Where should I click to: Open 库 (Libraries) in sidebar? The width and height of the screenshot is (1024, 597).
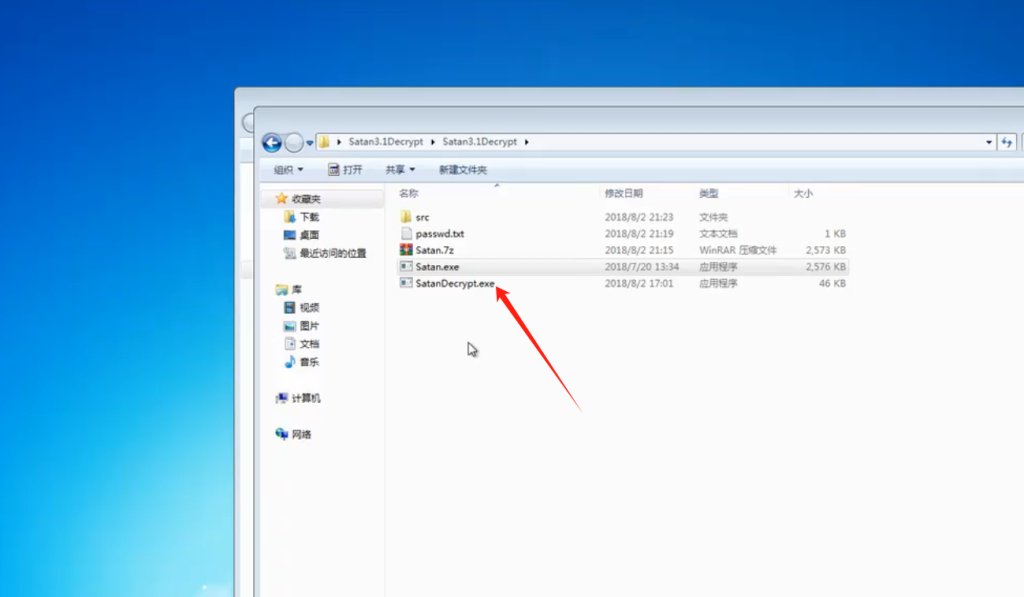[x=296, y=290]
